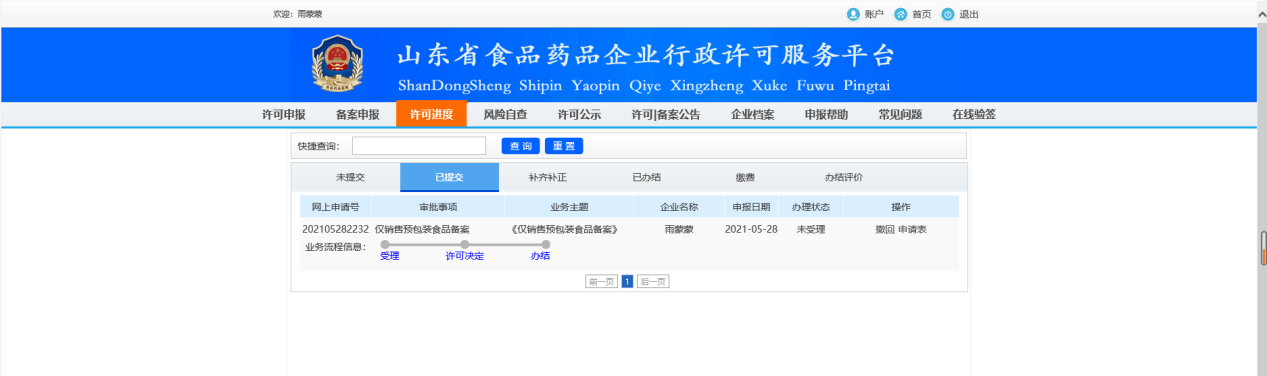Click the 企业名称 column header
The width and height of the screenshot is (1267, 376).
click(x=678, y=207)
